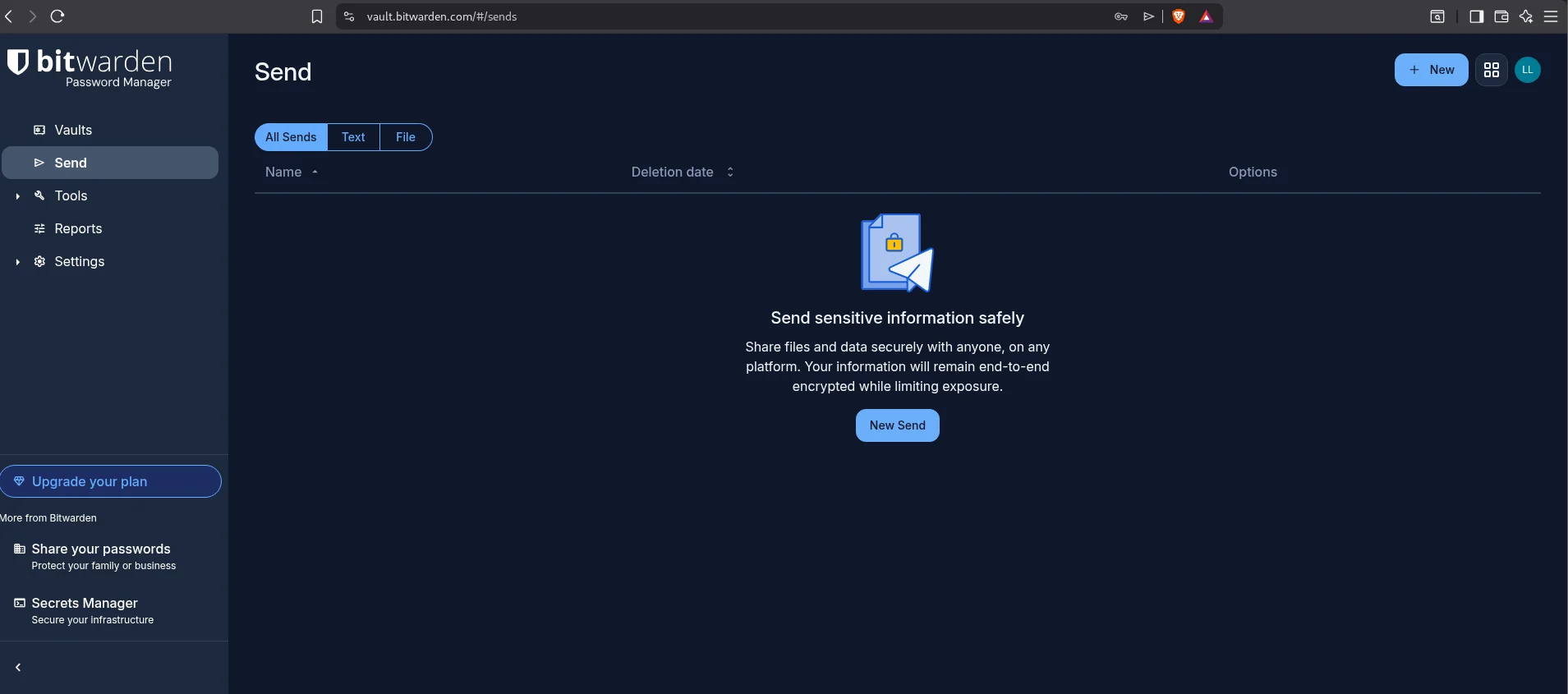The width and height of the screenshot is (1568, 694).
Task: Collapse the sidebar with the chevron
Action: [18, 668]
